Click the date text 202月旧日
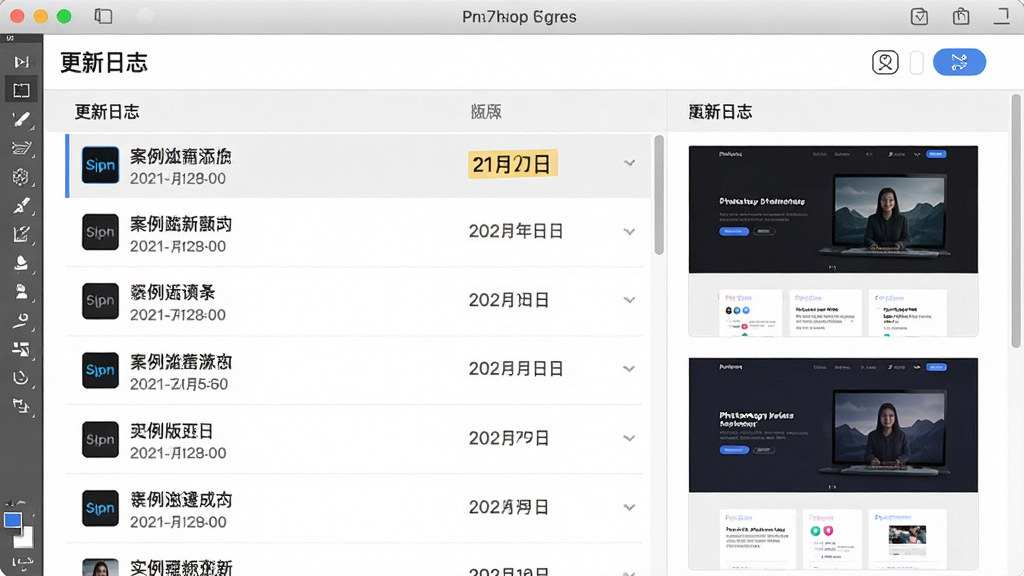The image size is (1024, 576). (509, 300)
